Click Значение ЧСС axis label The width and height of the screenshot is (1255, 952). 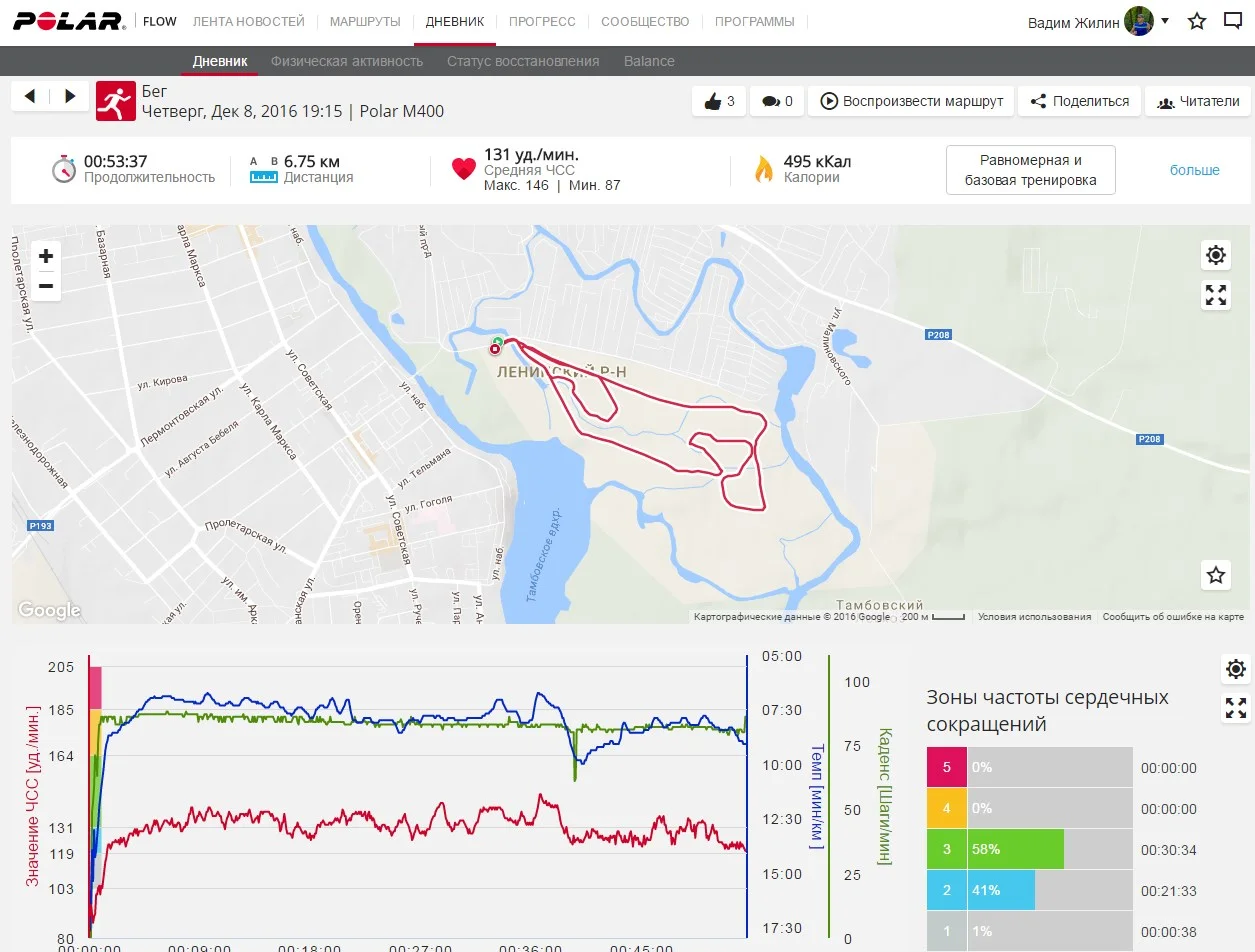point(32,795)
